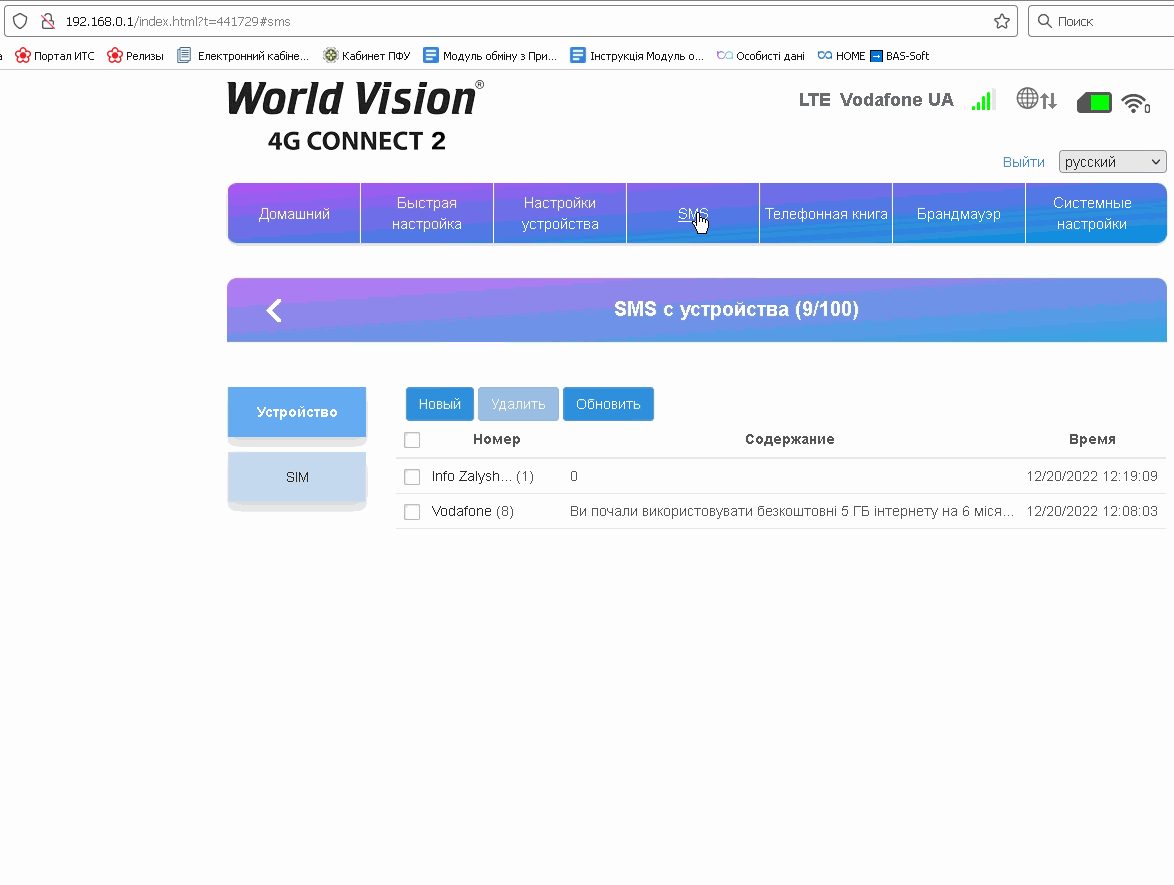This screenshot has height=885, width=1174.
Task: Click the World Vision logo
Action: tap(356, 115)
